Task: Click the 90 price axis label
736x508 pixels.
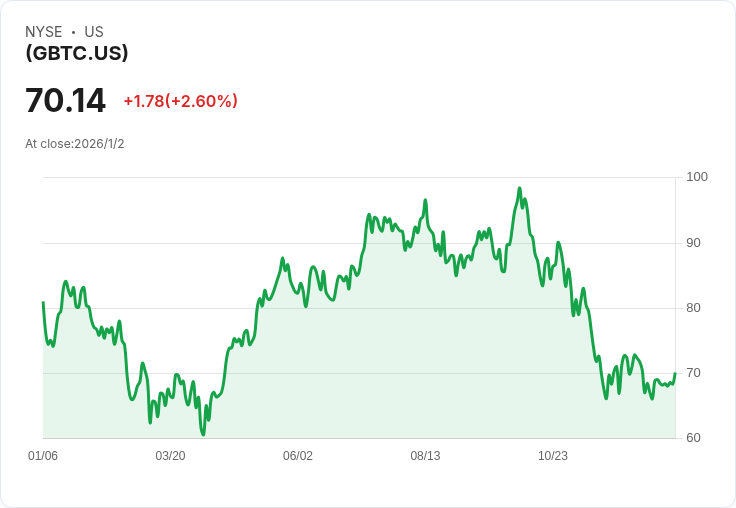Action: pyautogui.click(x=694, y=243)
